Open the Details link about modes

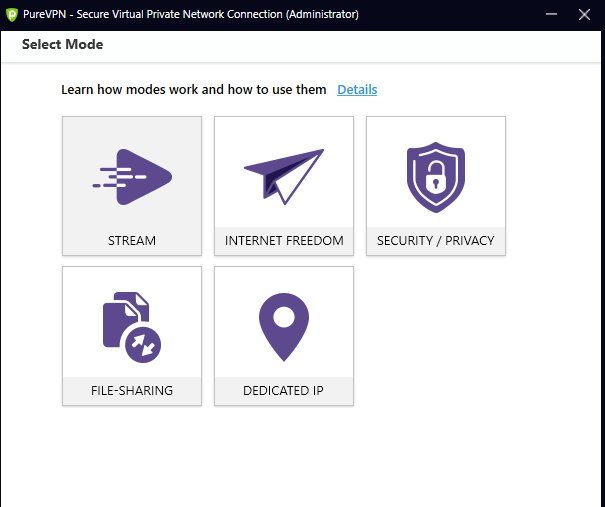357,90
